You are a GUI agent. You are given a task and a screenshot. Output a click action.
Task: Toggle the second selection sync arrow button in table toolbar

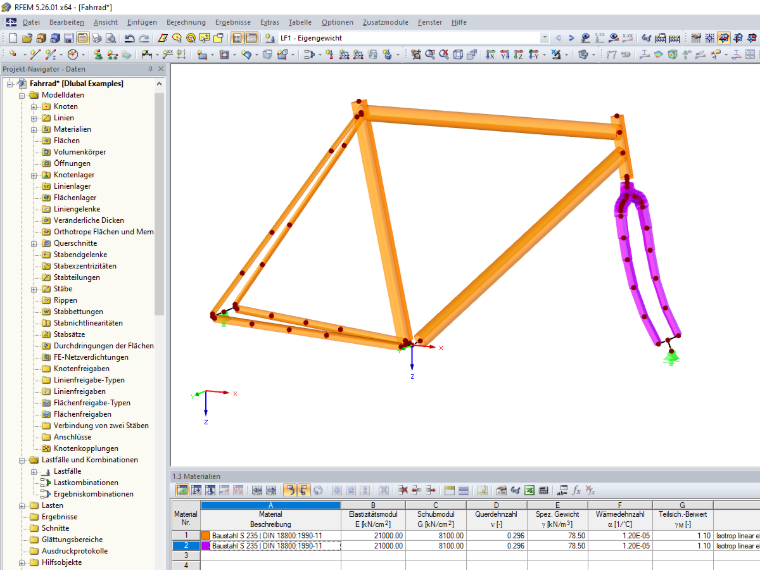[303, 491]
